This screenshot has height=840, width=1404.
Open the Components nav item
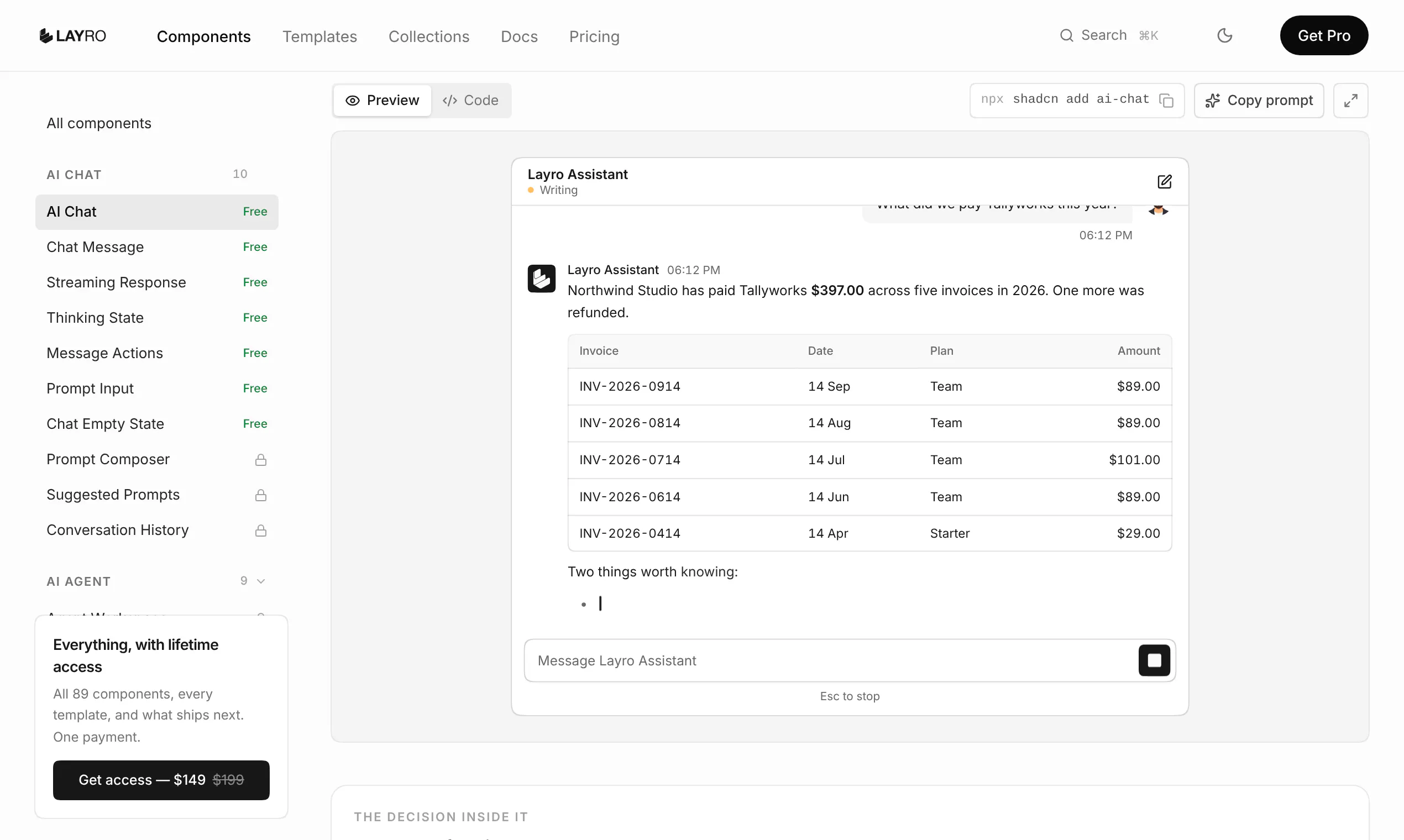point(204,36)
